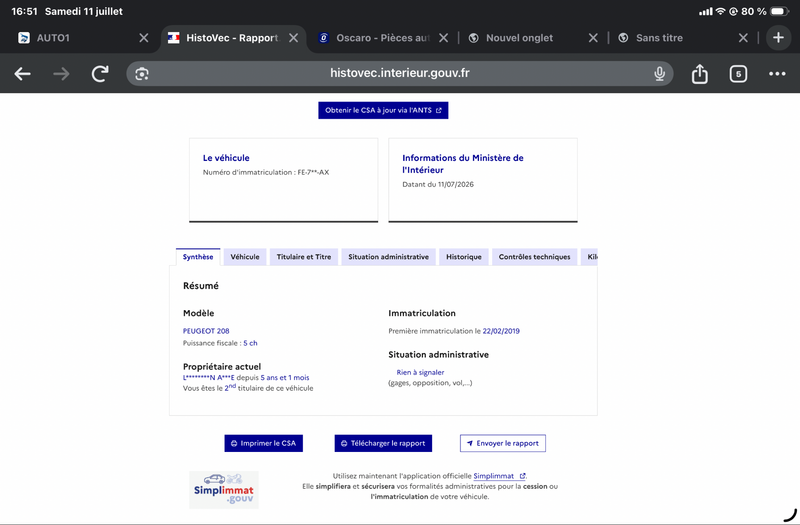Click the Informations du Ministère de l'Intérieur card
The image size is (800, 525).
click(x=483, y=180)
